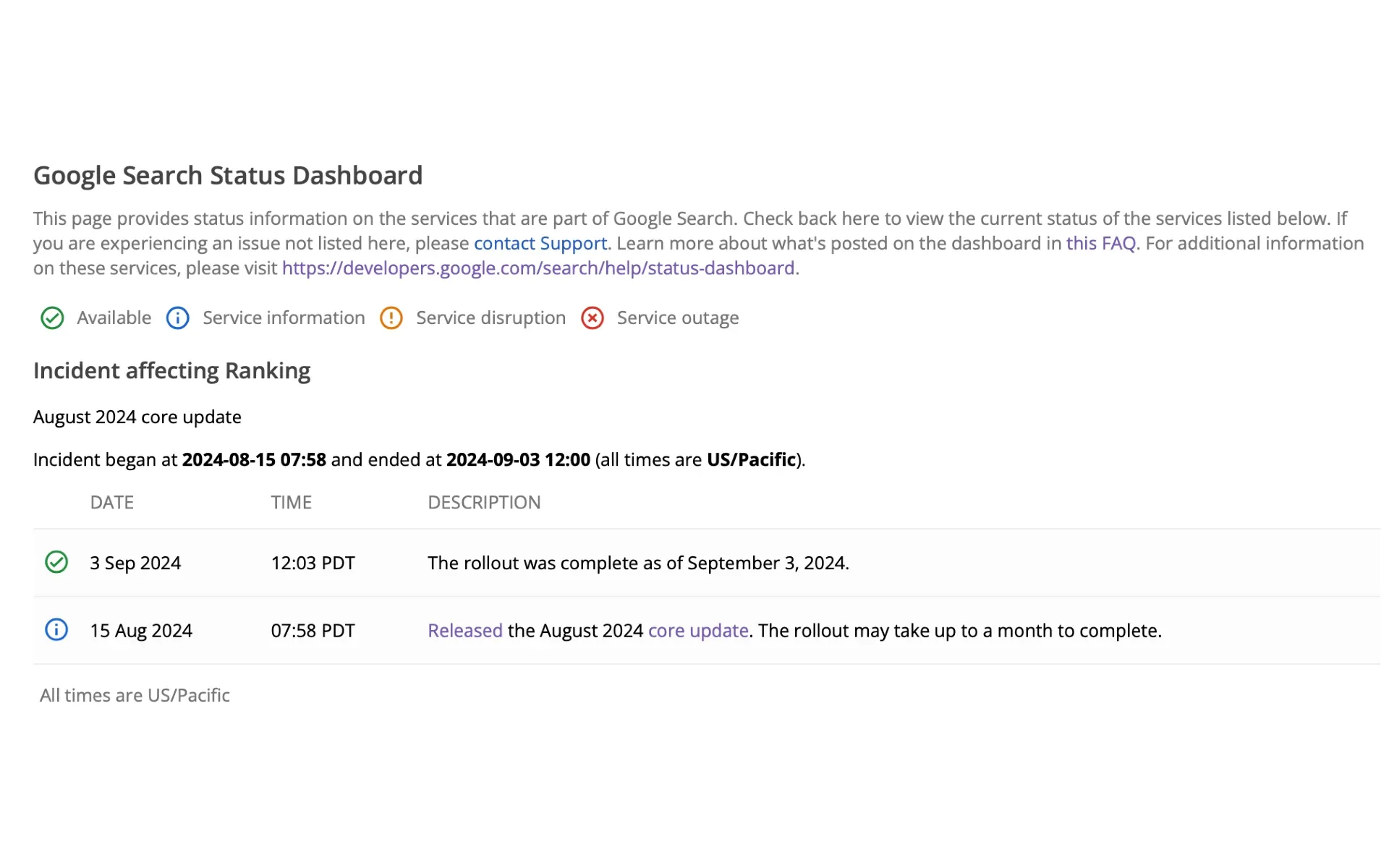Click the green checkmark Available legend icon
This screenshot has width=1389, height=868.
[x=51, y=318]
